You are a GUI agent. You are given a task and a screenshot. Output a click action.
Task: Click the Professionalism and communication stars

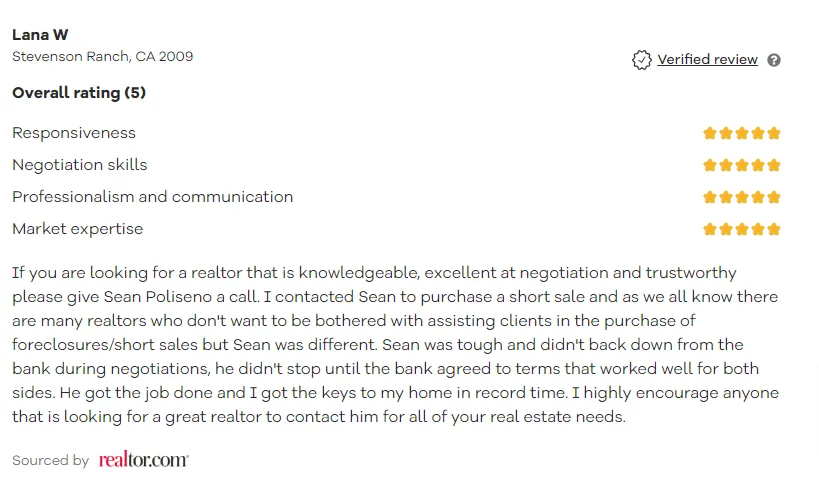[742, 197]
